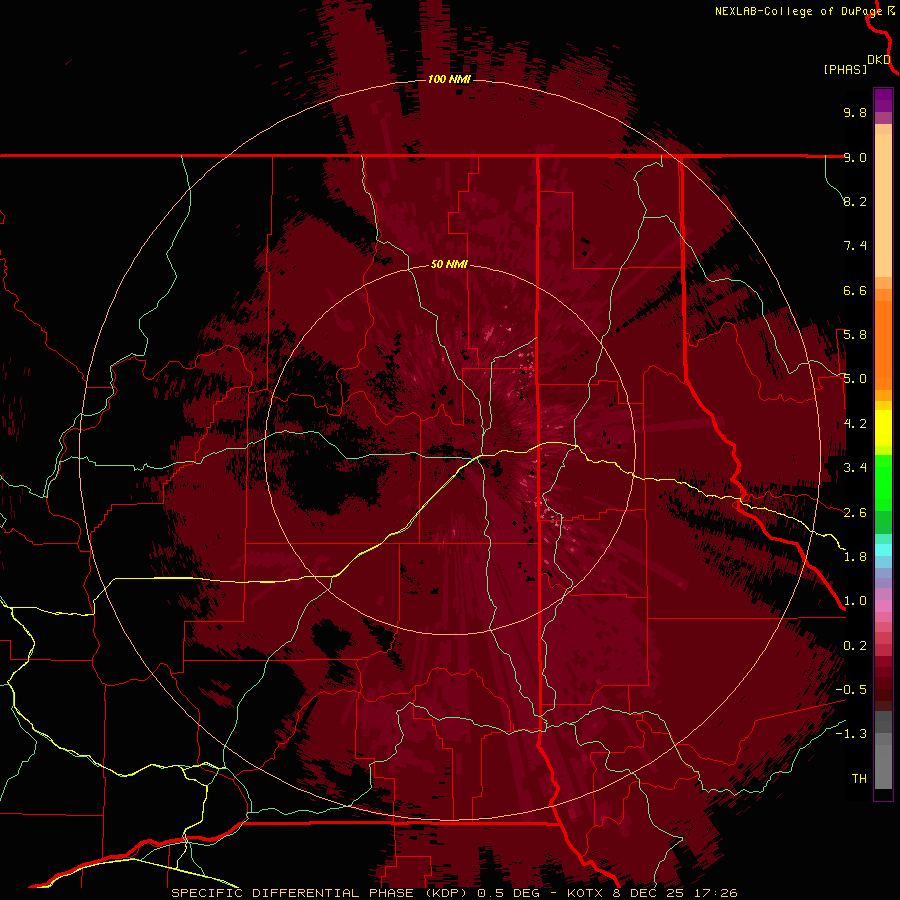
Task: Click the -1.3 scale value
Action: (851, 734)
